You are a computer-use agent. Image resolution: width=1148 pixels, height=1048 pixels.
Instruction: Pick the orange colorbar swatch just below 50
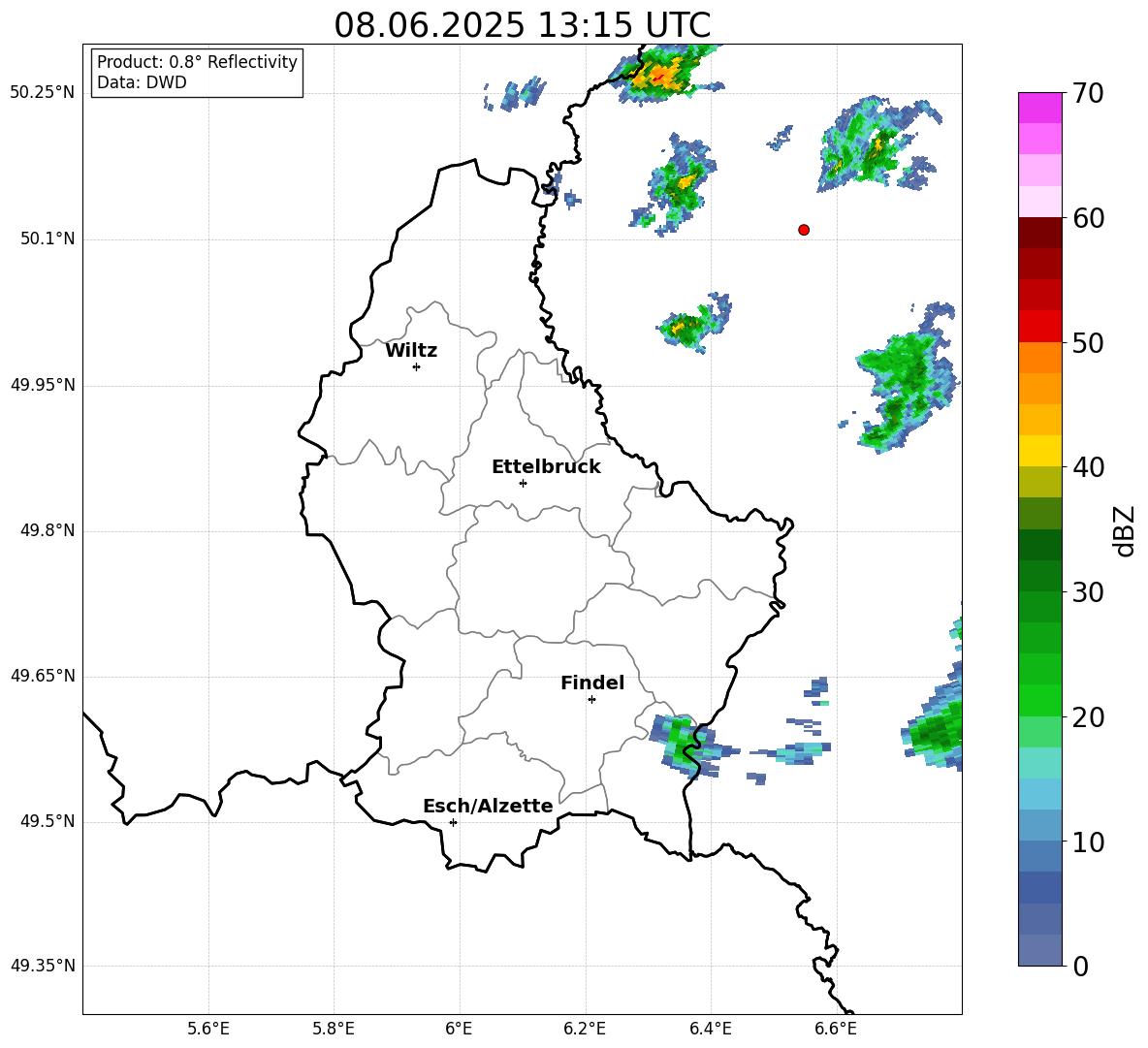click(x=1040, y=358)
